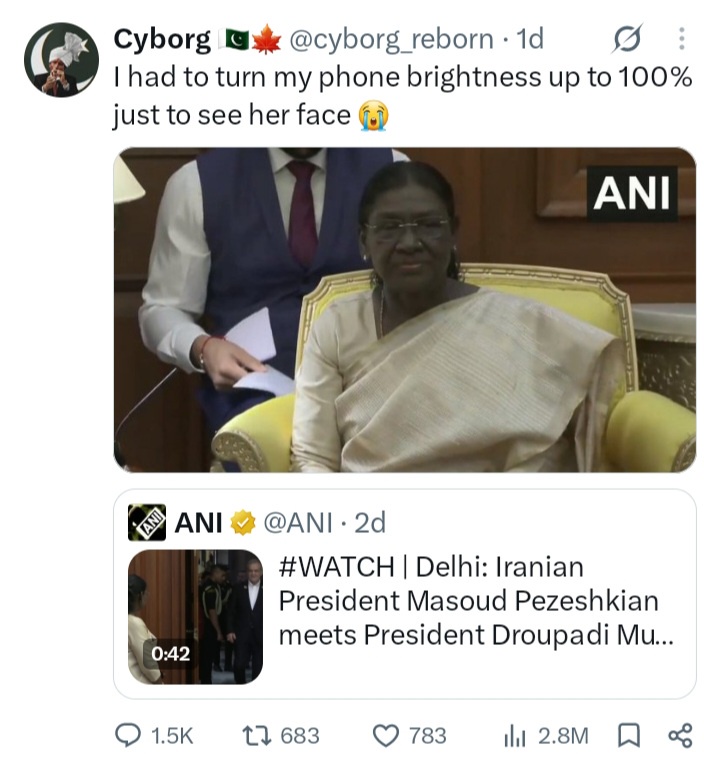This screenshot has width=704, height=767.
Task: Open Cyborg's profile avatar
Action: point(62,60)
